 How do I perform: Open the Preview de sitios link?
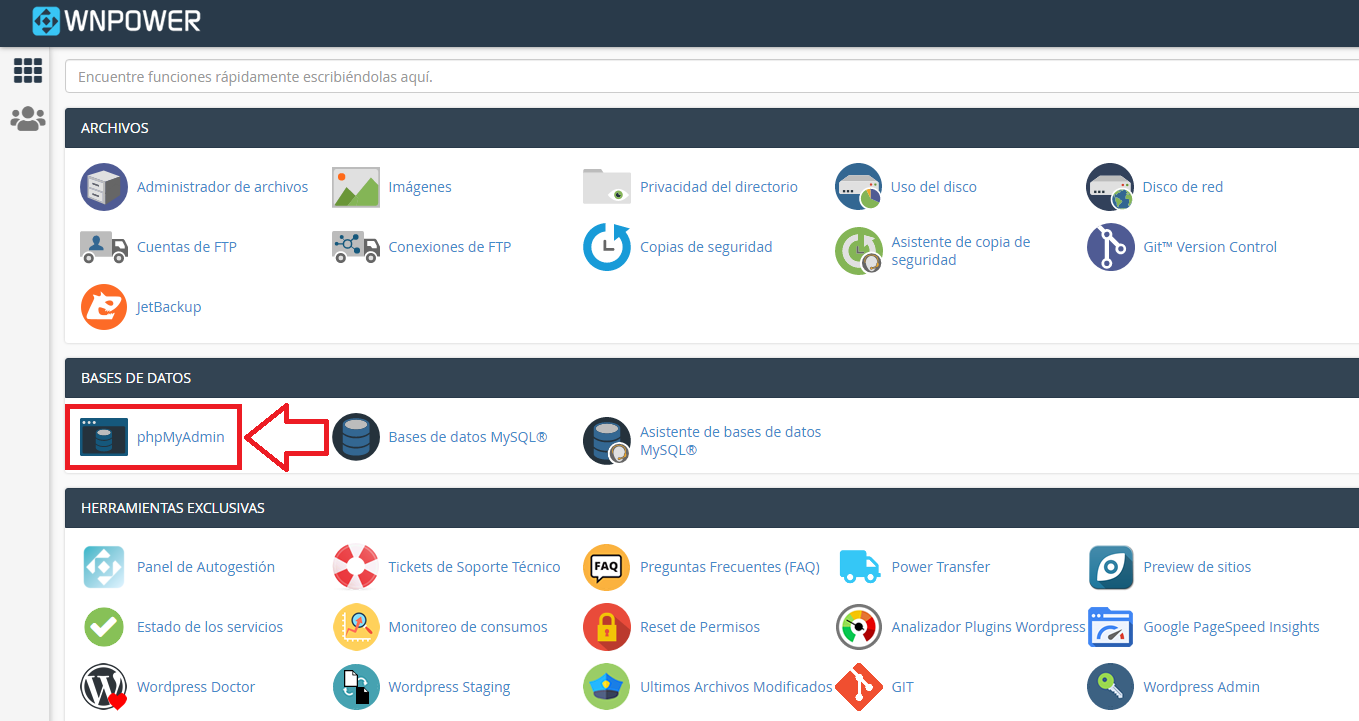click(x=1197, y=567)
